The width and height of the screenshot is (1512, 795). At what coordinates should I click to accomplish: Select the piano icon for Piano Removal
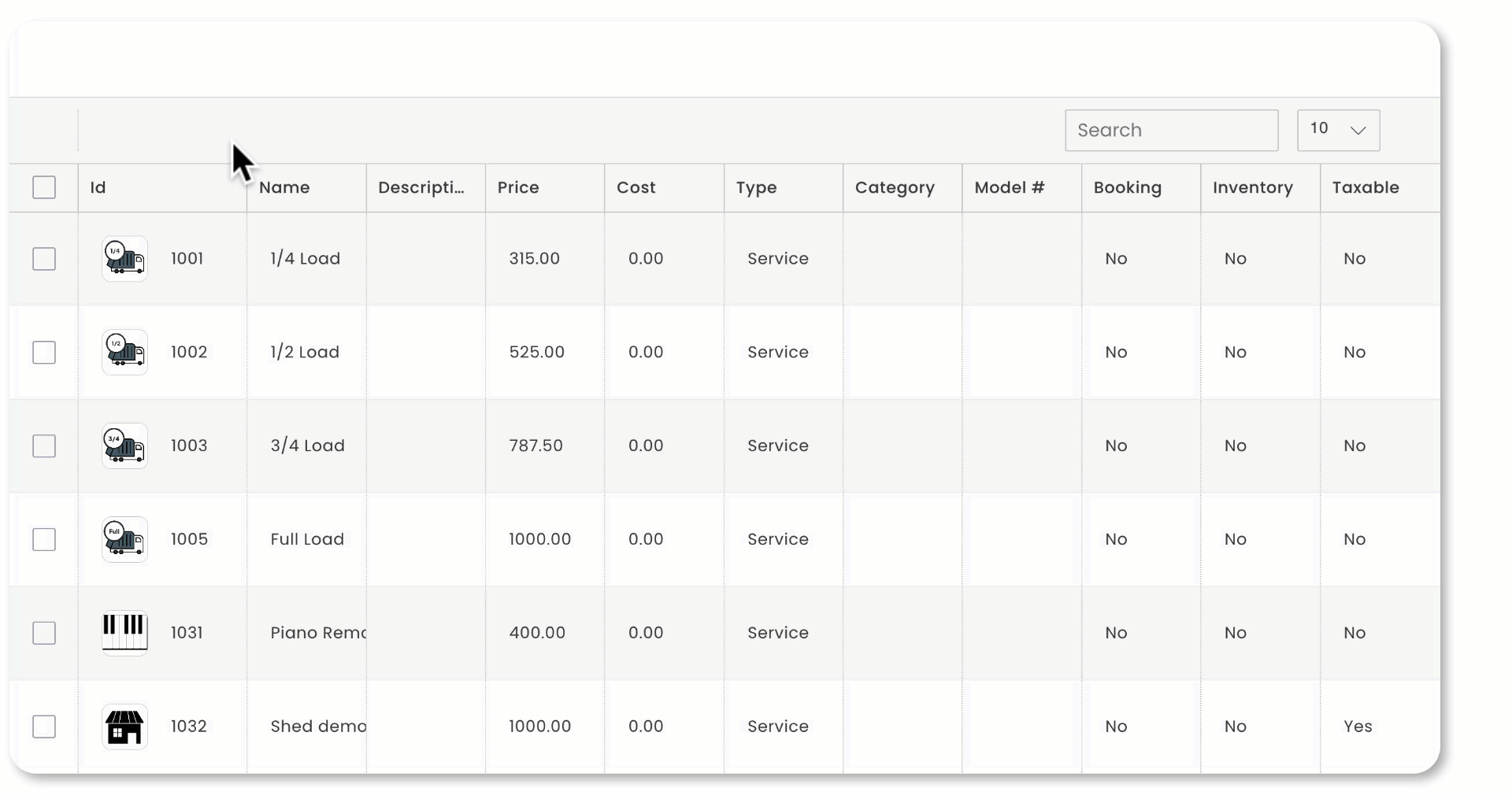pos(124,632)
